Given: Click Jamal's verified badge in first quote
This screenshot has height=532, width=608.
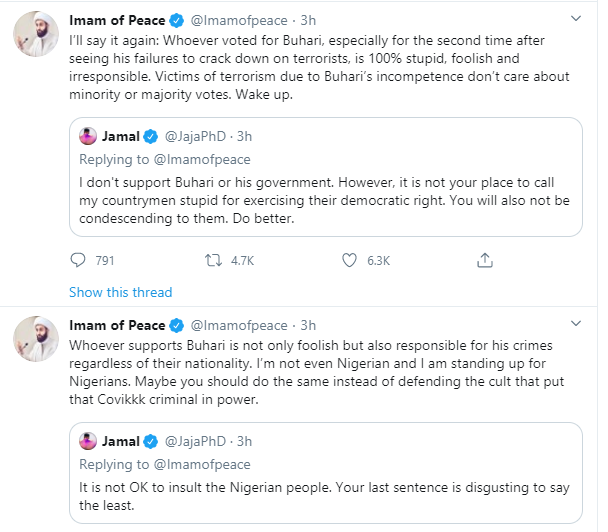Looking at the screenshot, I should 150,136.
